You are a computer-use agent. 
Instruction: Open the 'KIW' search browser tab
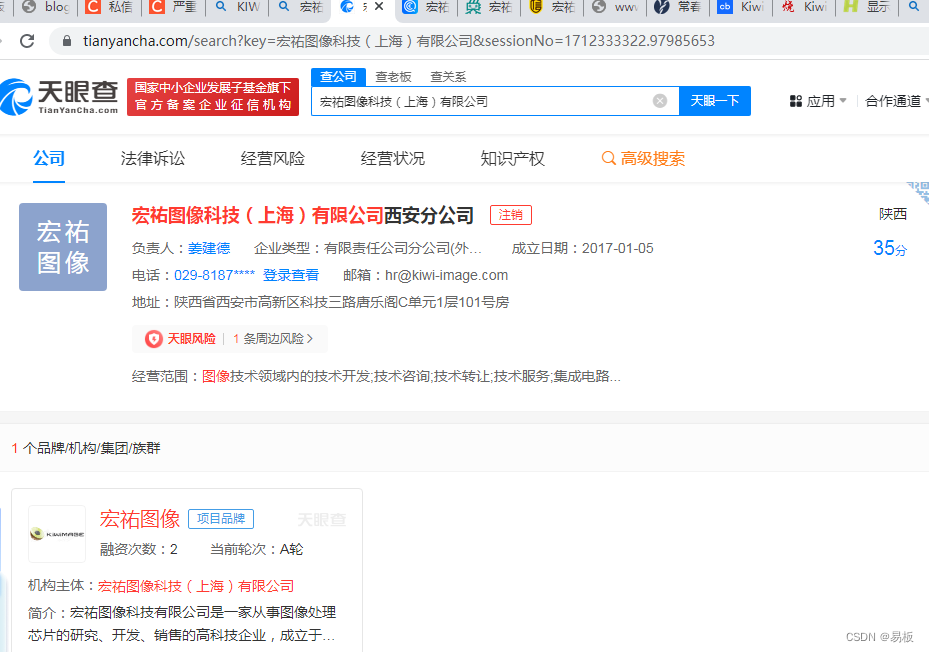(x=237, y=7)
